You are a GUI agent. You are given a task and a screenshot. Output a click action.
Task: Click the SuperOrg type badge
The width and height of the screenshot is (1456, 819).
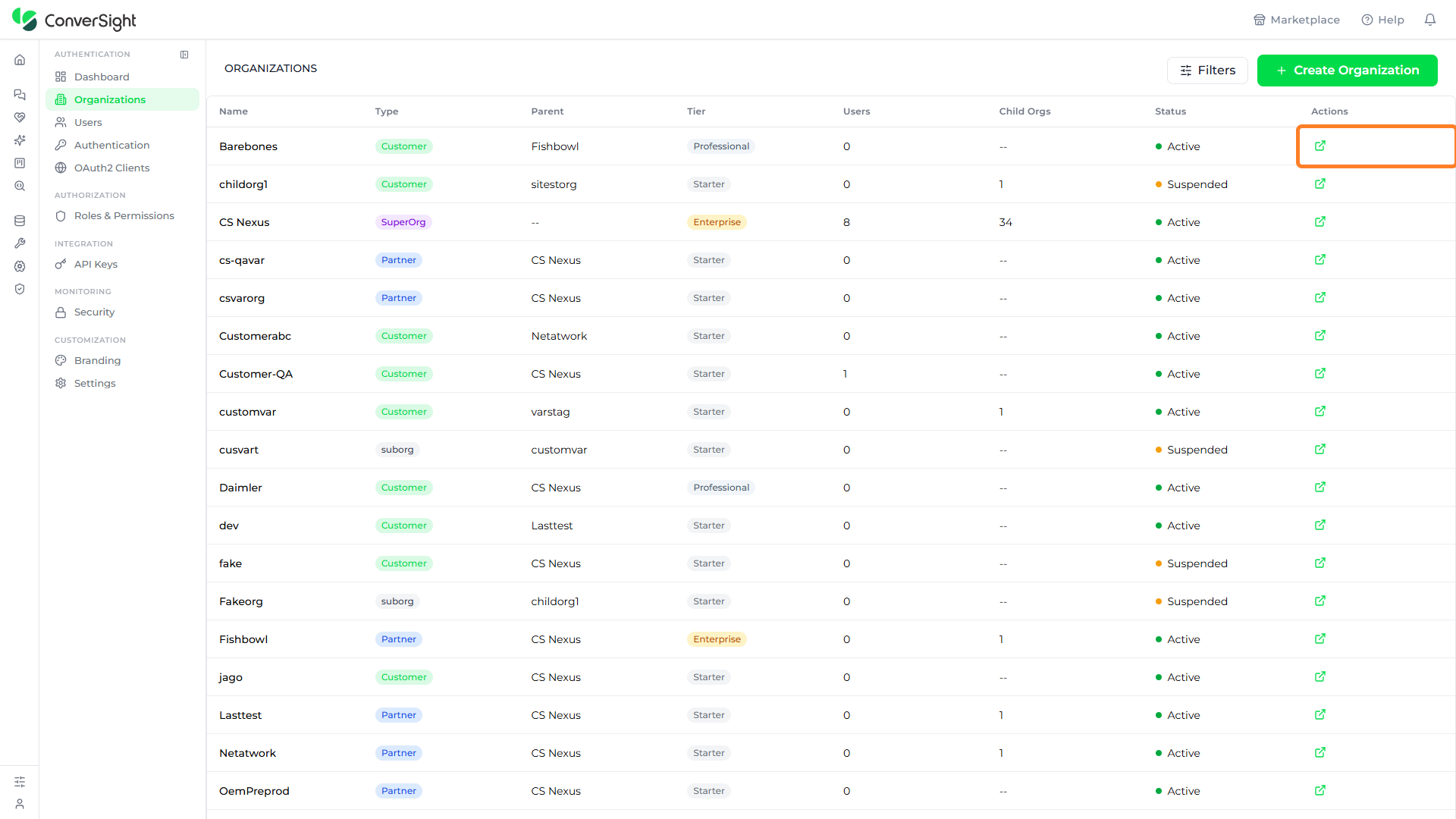tap(403, 222)
